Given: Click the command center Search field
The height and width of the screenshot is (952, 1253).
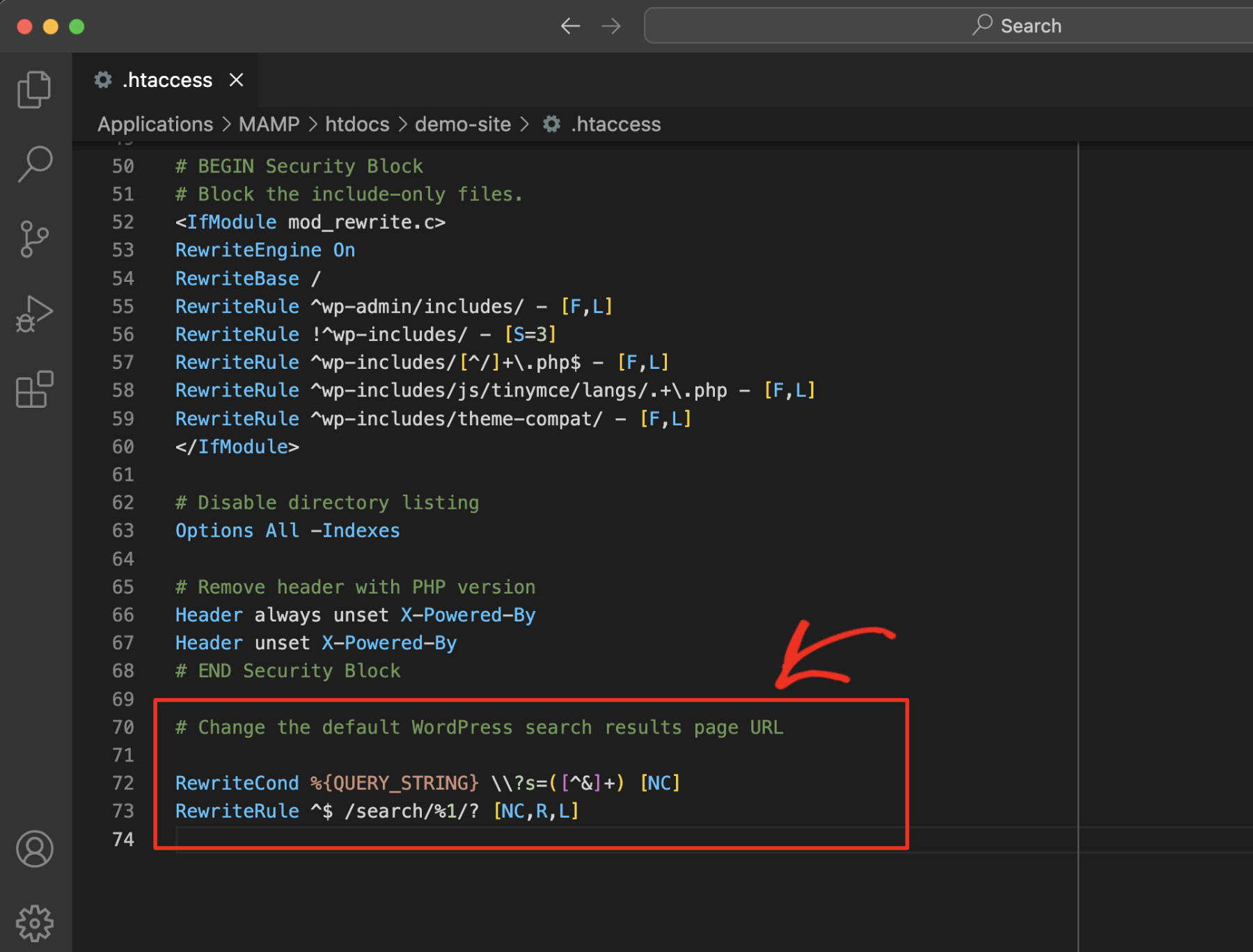Looking at the screenshot, I should point(948,26).
